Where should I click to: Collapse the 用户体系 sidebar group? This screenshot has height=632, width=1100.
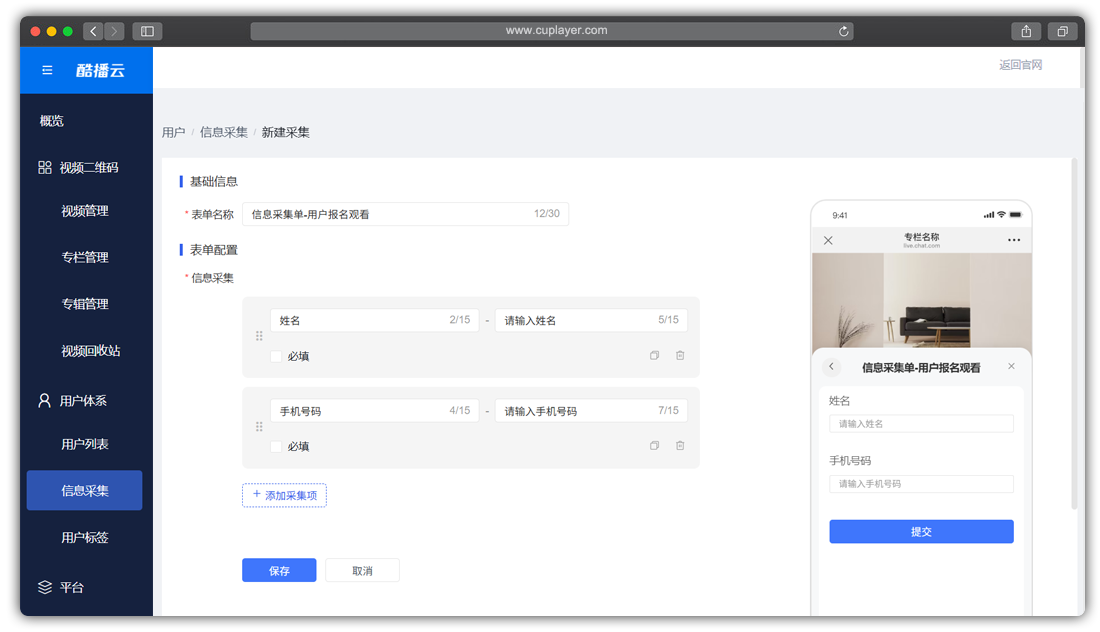[84, 401]
